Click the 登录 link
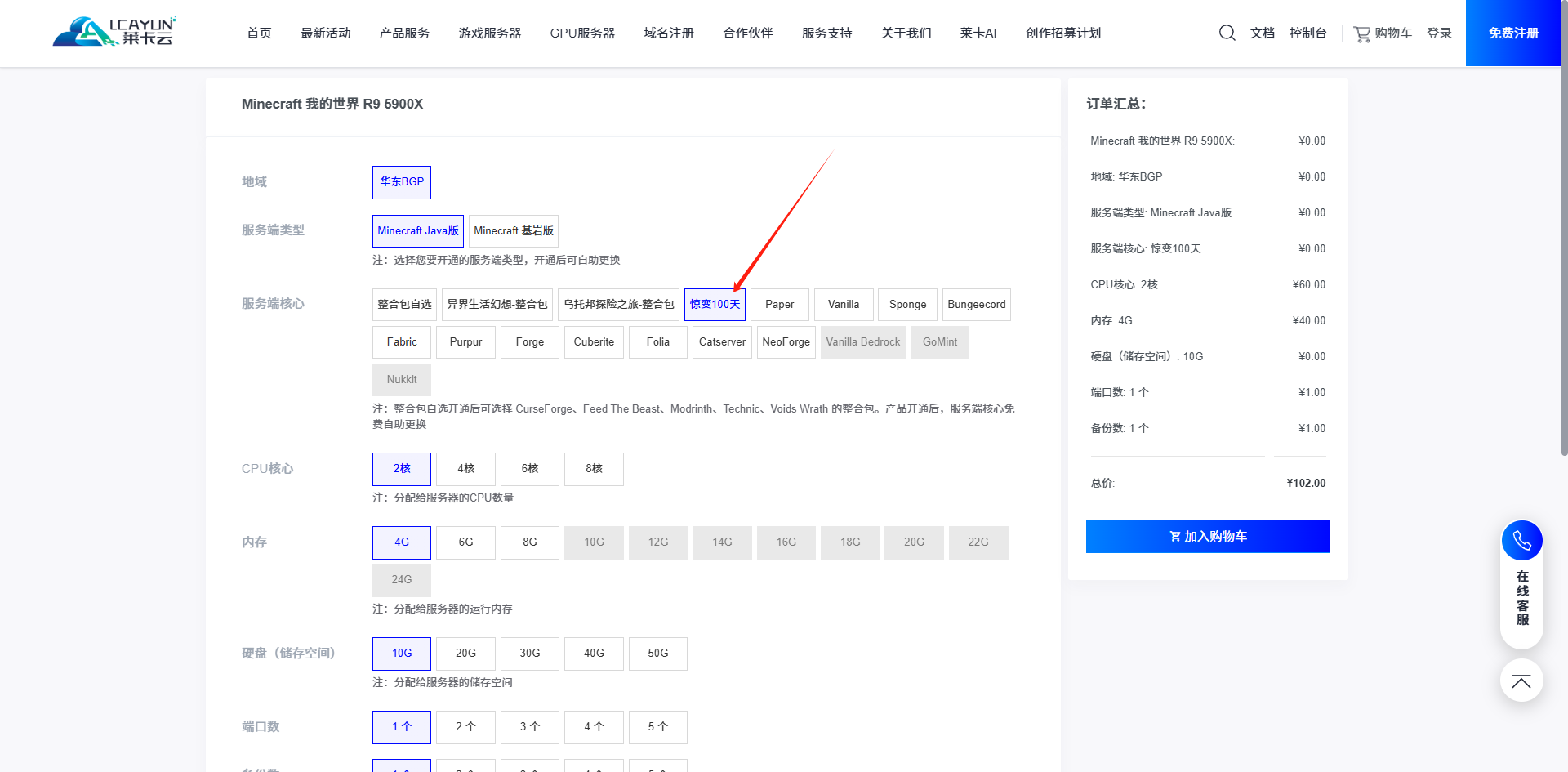The width and height of the screenshot is (1568, 772). click(x=1439, y=33)
